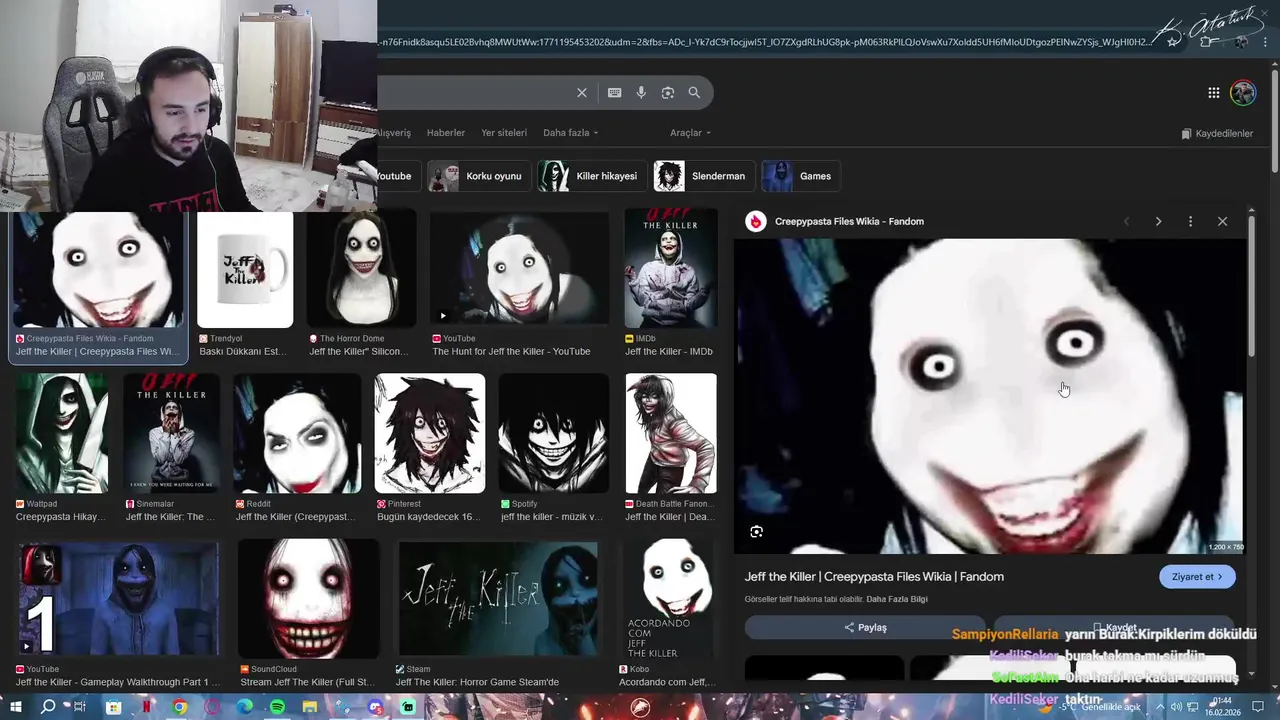Open Pinterest Bugün kaydedecek thumbnail

430,433
